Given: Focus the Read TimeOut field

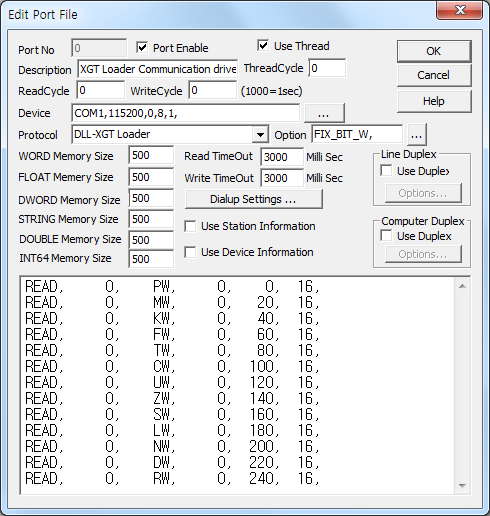Looking at the screenshot, I should (282, 157).
